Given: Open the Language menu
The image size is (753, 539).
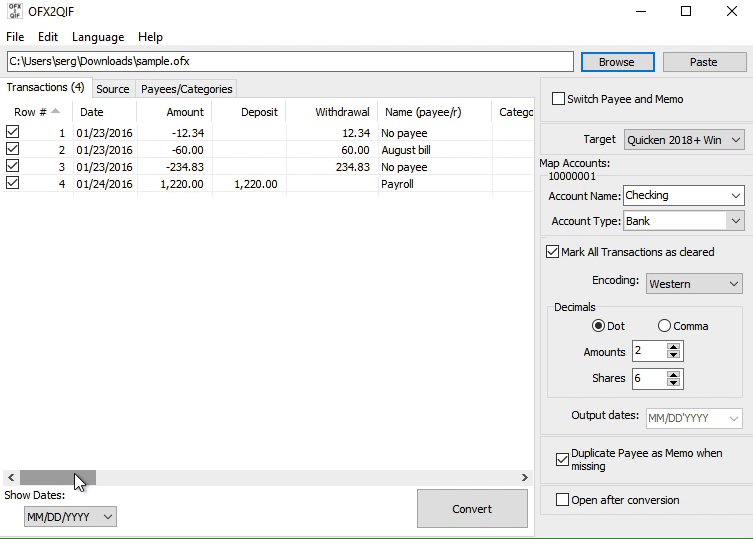Looking at the screenshot, I should click(x=98, y=37).
